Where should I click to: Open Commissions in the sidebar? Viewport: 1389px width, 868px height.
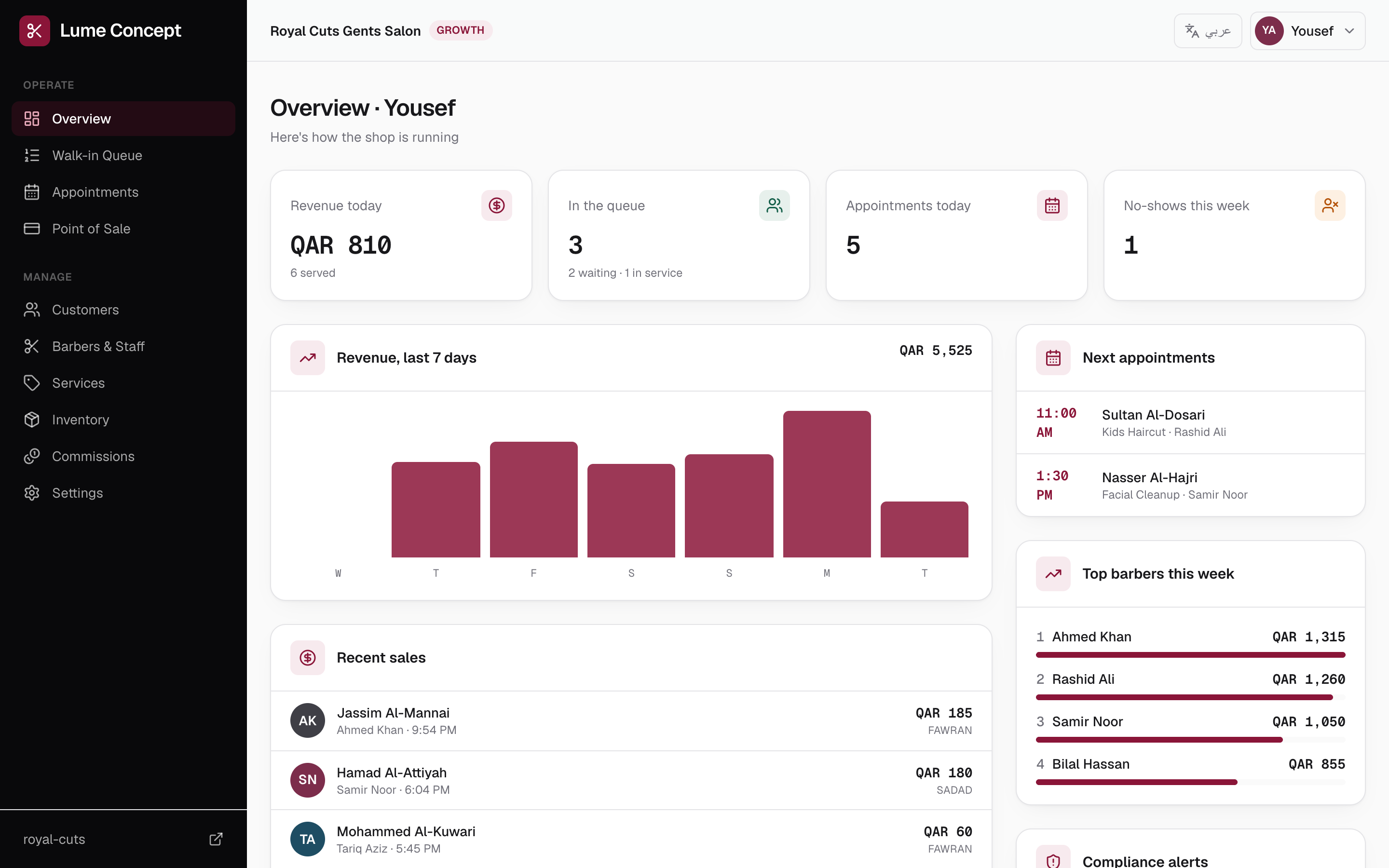123,457
